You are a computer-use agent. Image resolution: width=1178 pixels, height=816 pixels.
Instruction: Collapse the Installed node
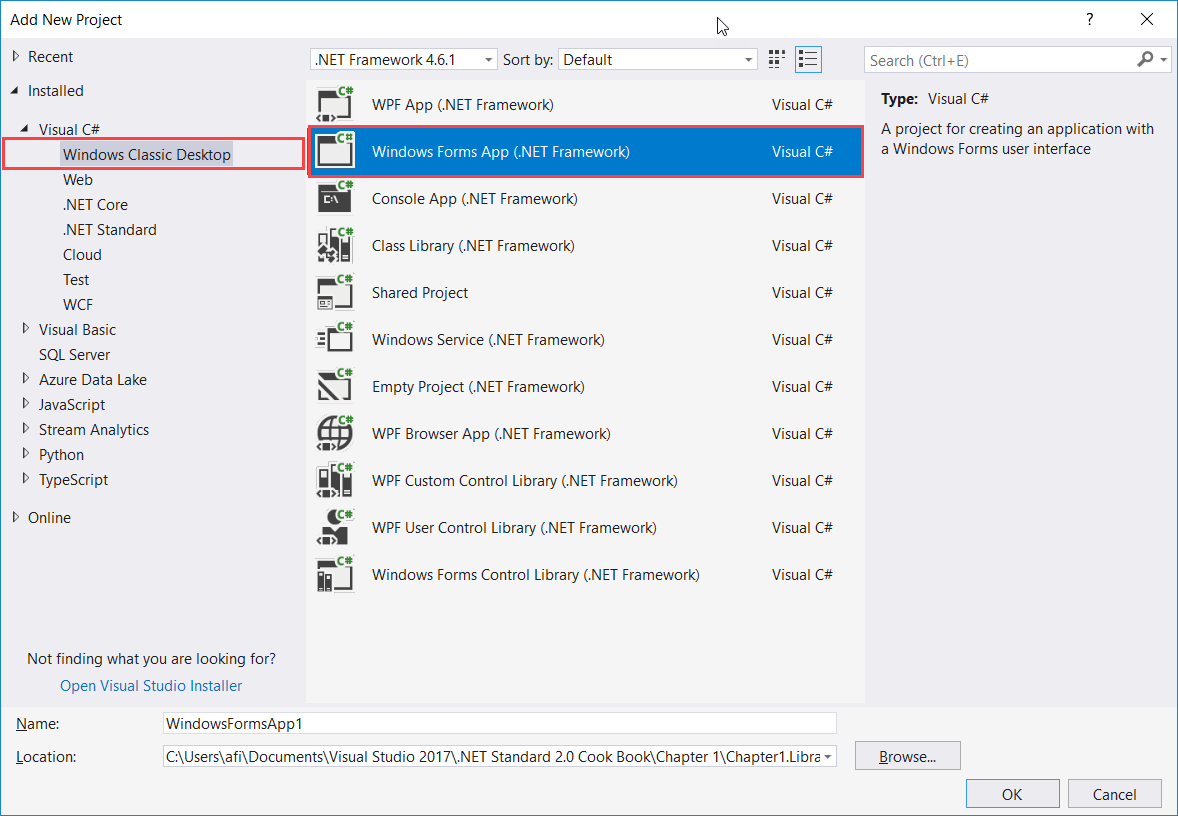(15, 91)
